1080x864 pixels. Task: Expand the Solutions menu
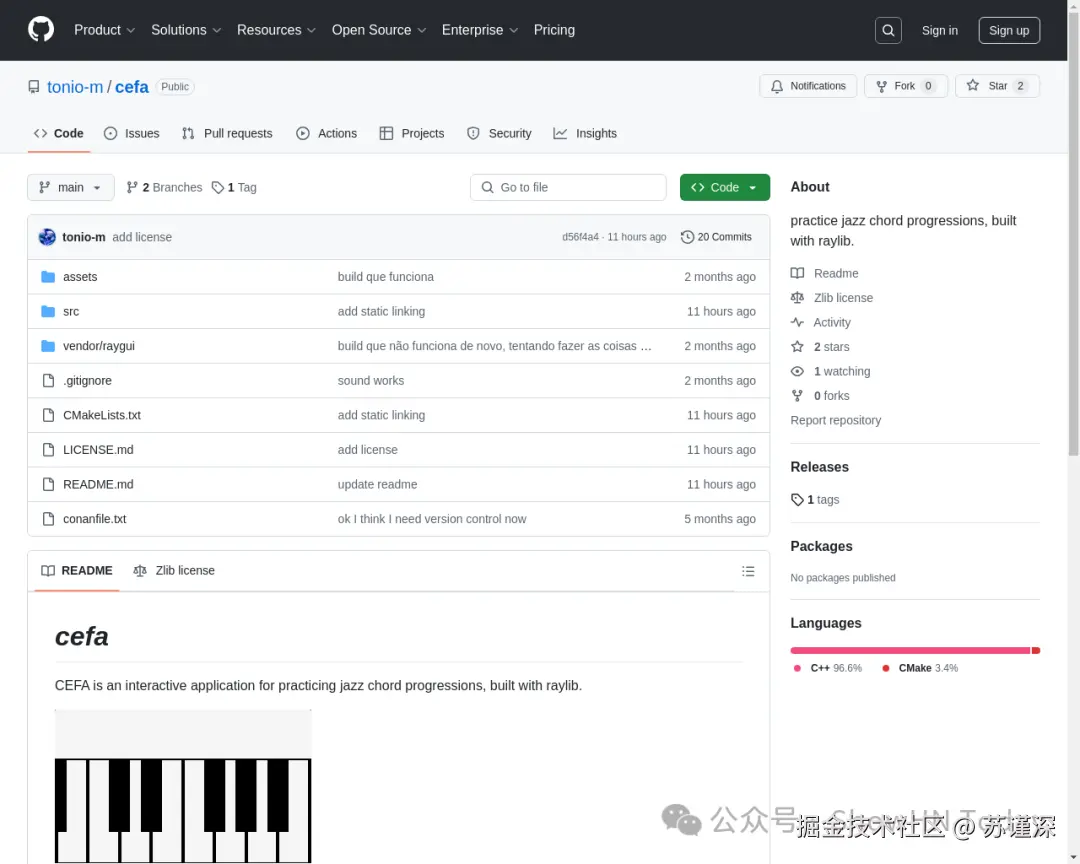point(186,30)
